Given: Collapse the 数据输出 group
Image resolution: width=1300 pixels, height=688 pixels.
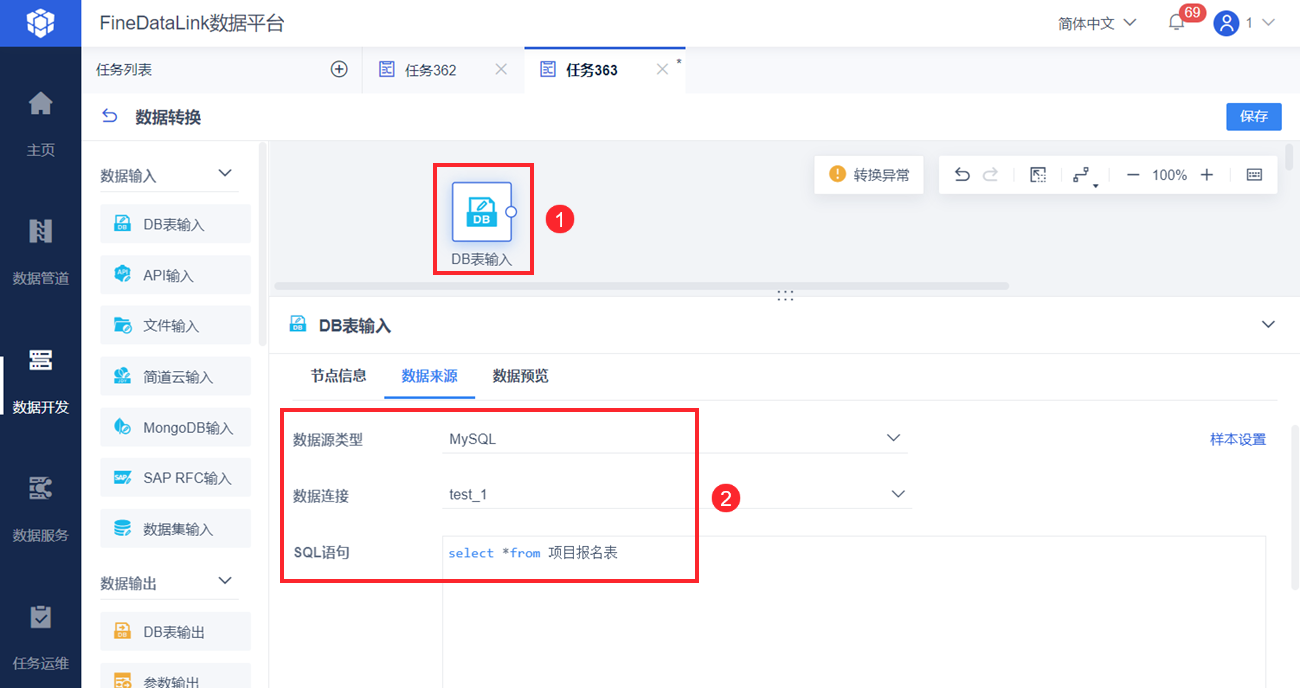Looking at the screenshot, I should coord(225,581).
